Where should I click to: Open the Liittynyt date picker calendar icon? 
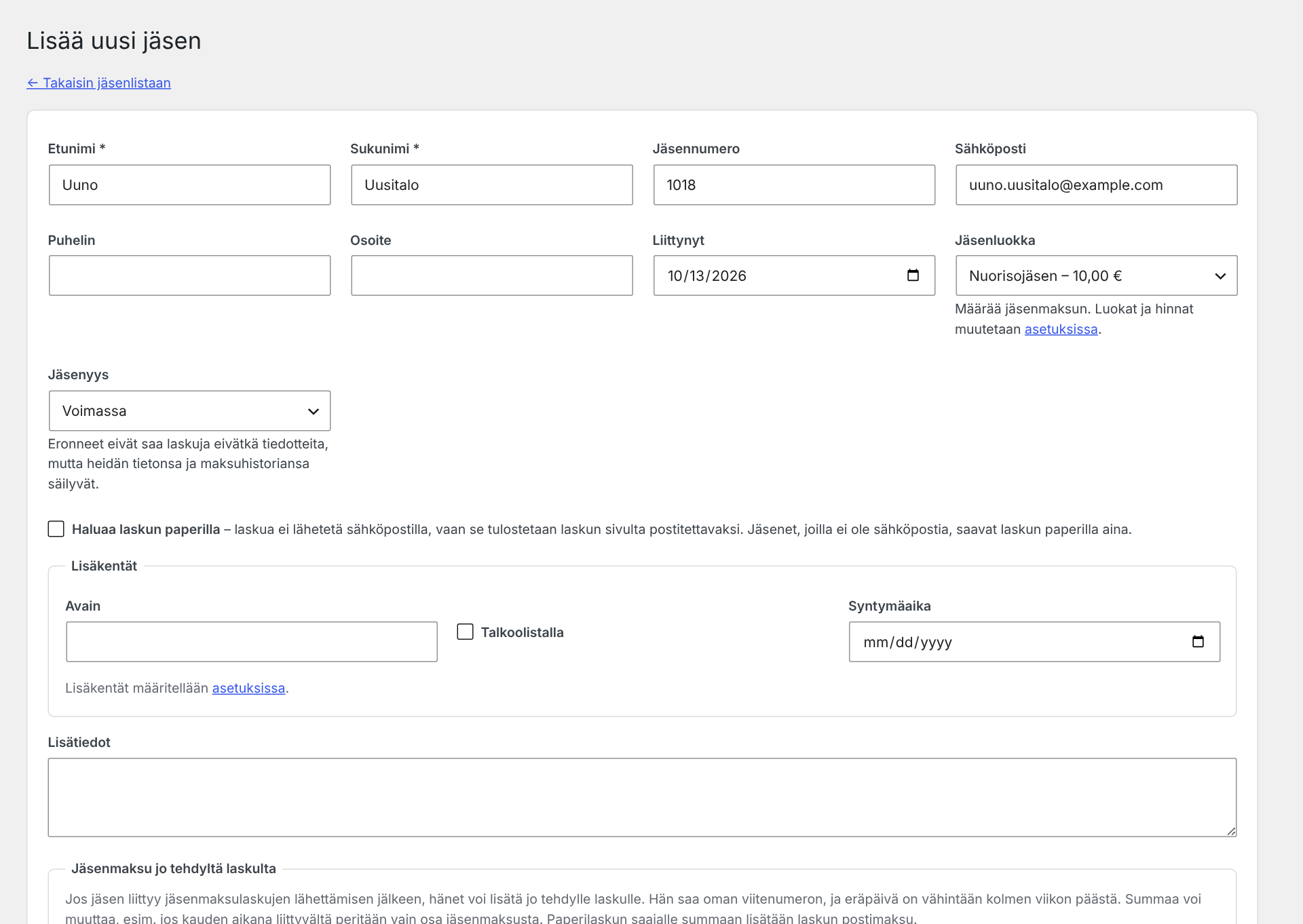click(913, 275)
